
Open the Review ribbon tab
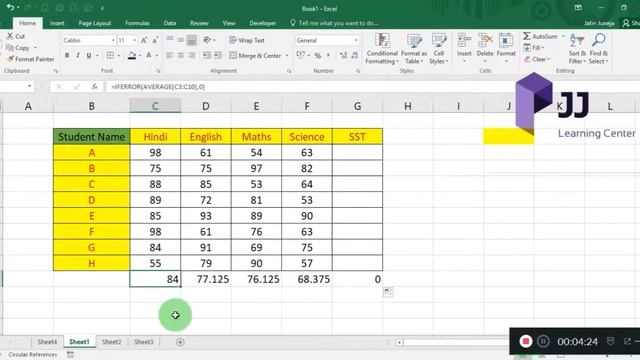click(199, 23)
